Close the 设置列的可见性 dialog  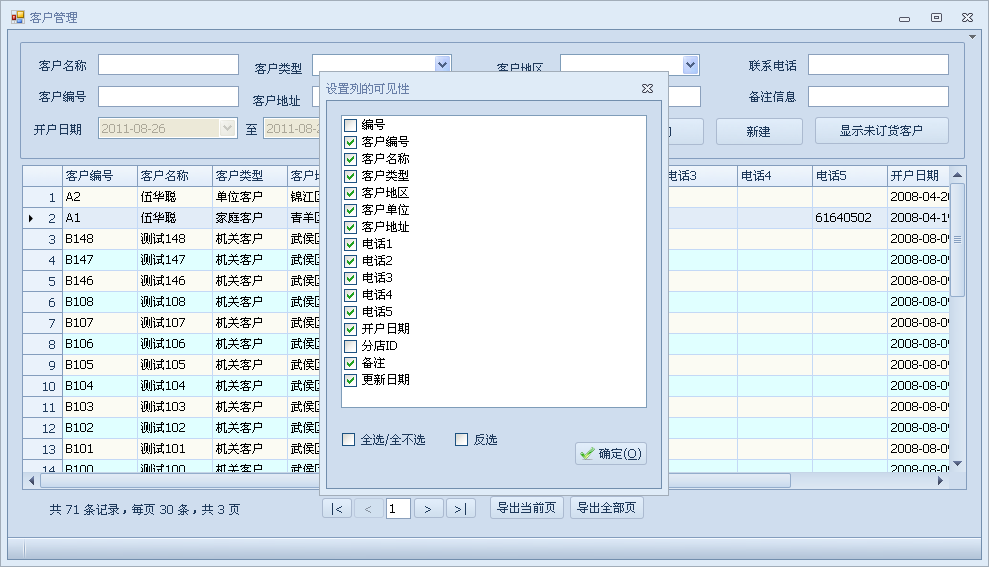pos(647,88)
